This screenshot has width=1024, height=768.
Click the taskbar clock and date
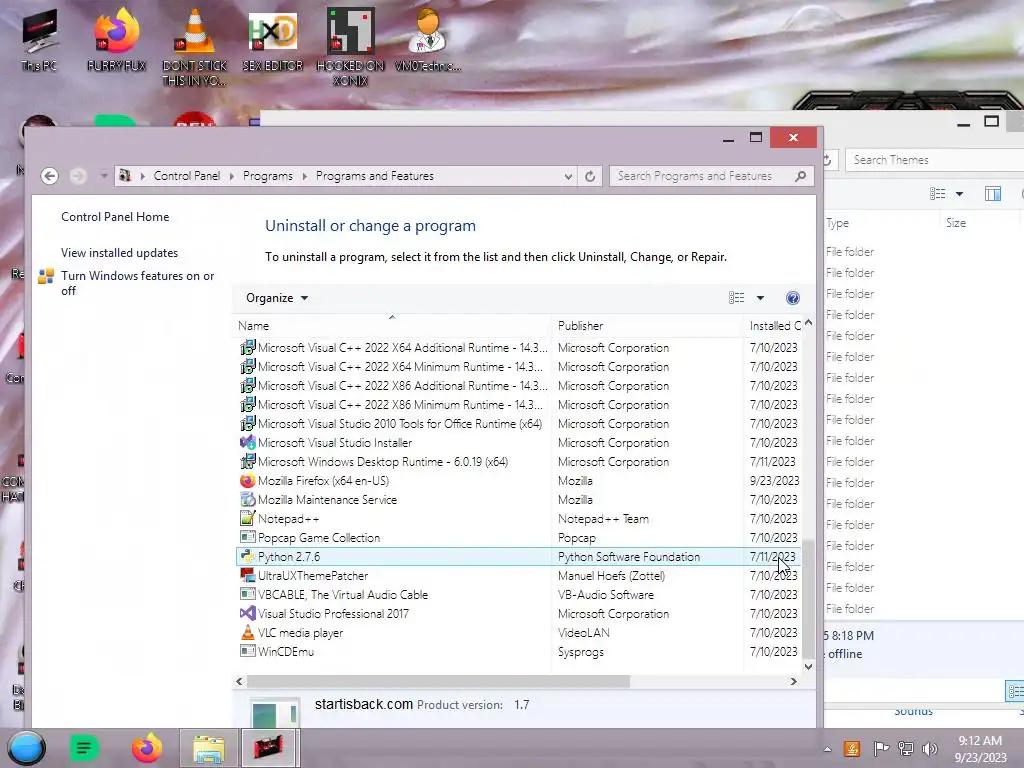980,749
